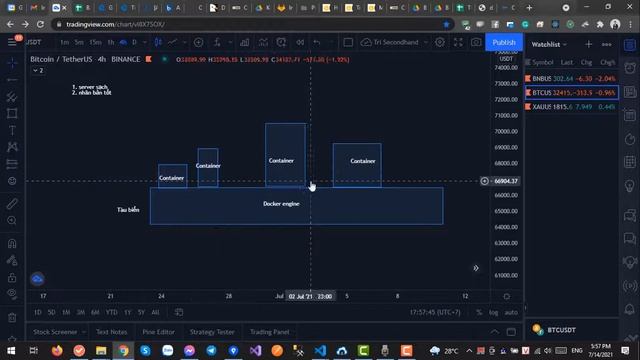
Task: Open Ideas light bulb panel icon
Action: (x=630, y=186)
